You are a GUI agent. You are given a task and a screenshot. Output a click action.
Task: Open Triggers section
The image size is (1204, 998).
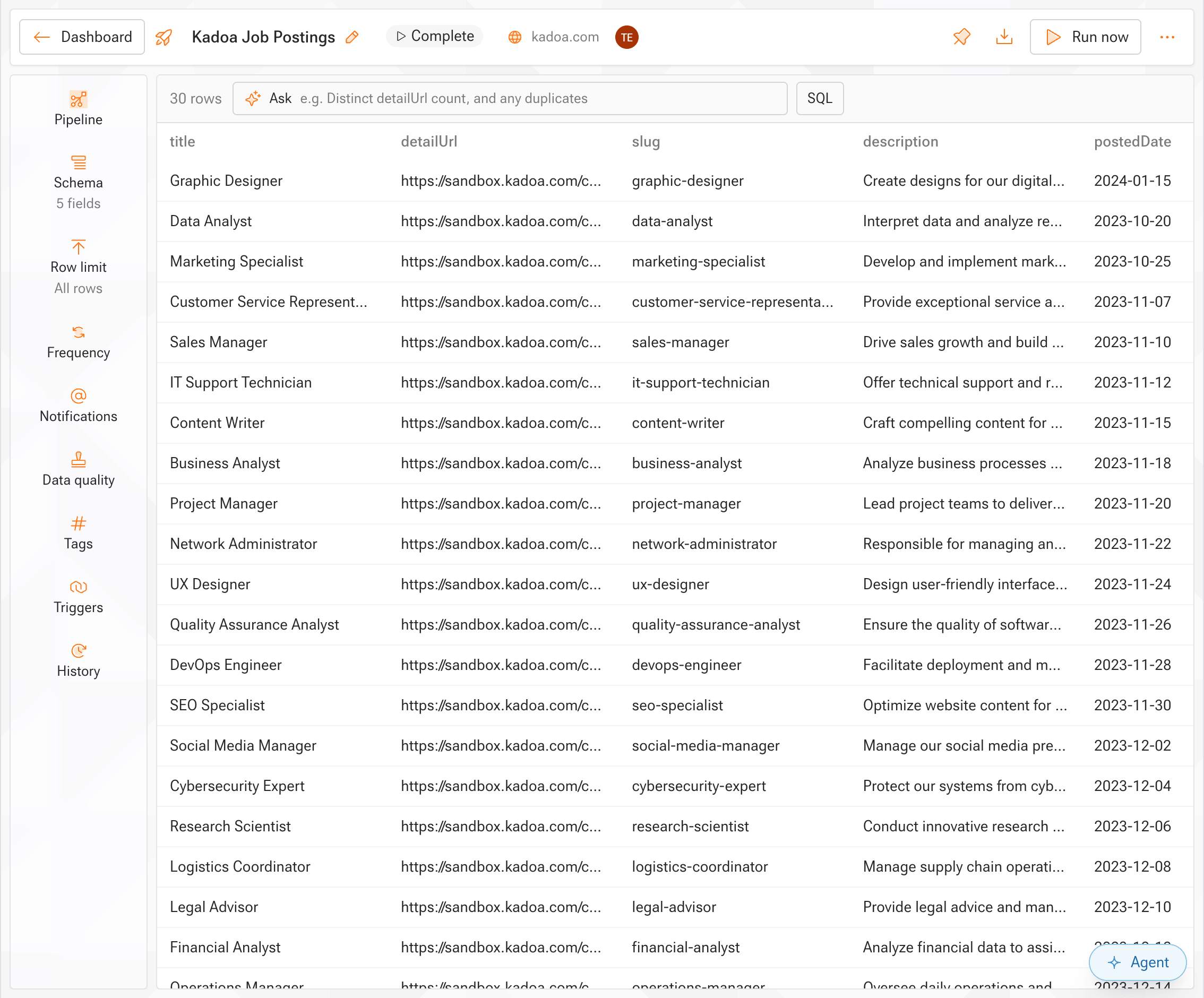[x=78, y=597]
